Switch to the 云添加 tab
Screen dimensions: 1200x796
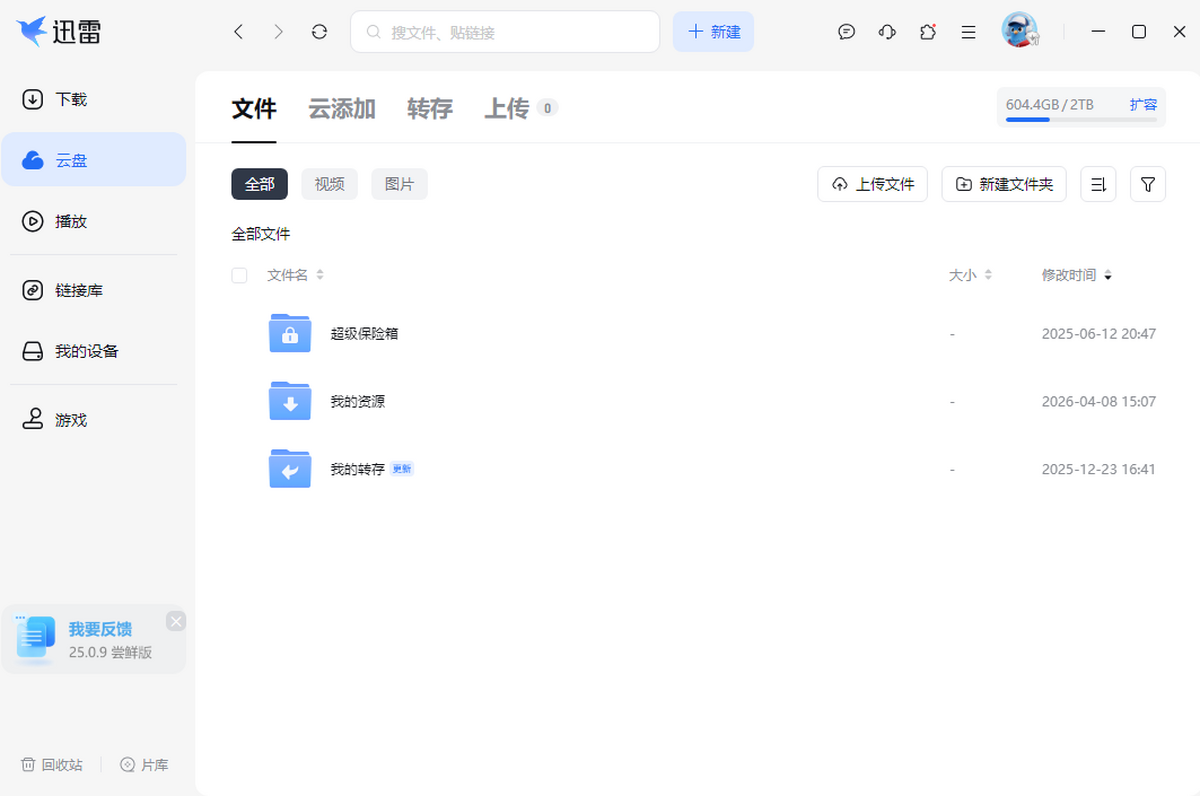tap(342, 109)
